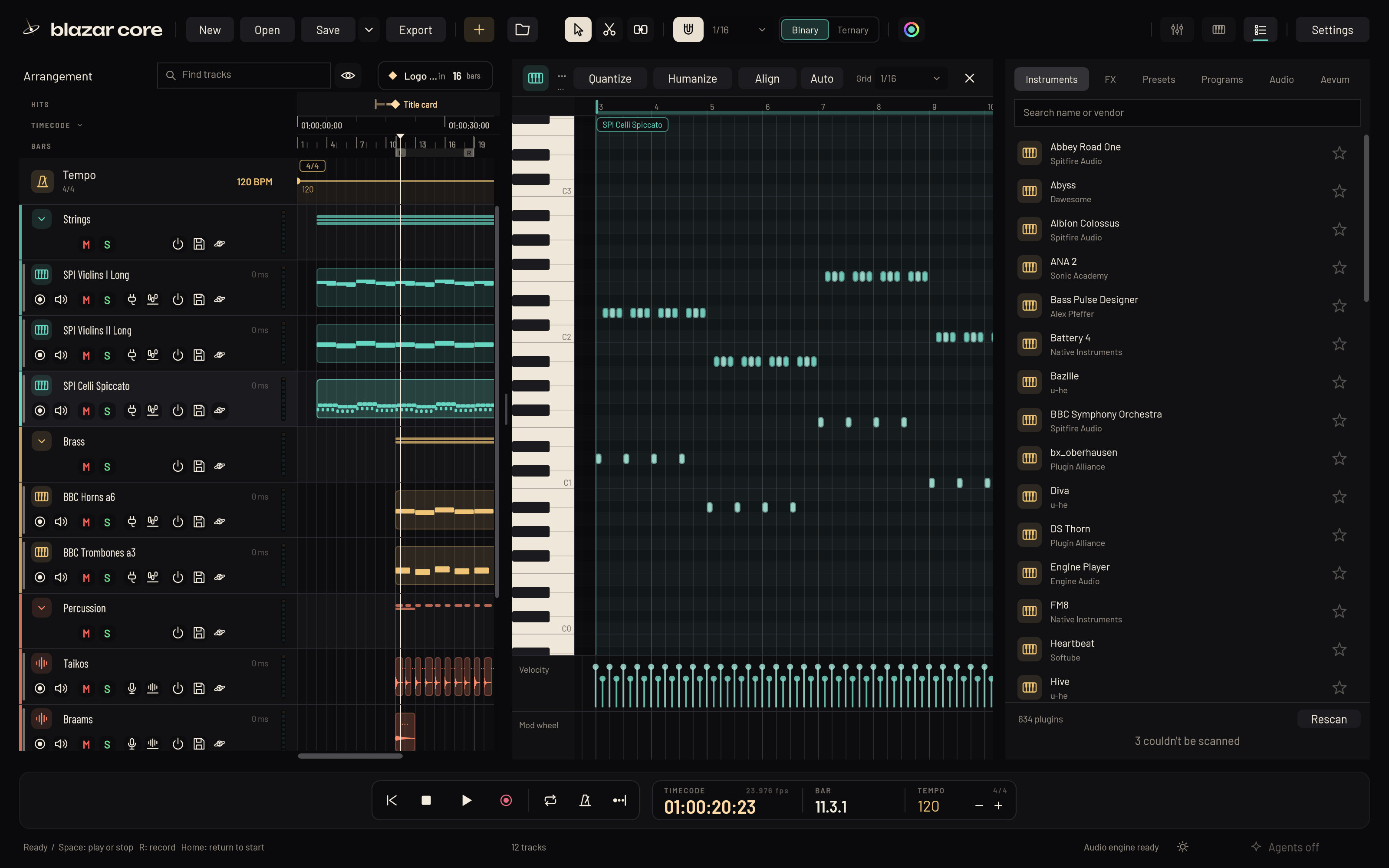Viewport: 1389px width, 868px height.
Task: Show the piano keyboard panel icon
Action: tap(1218, 30)
